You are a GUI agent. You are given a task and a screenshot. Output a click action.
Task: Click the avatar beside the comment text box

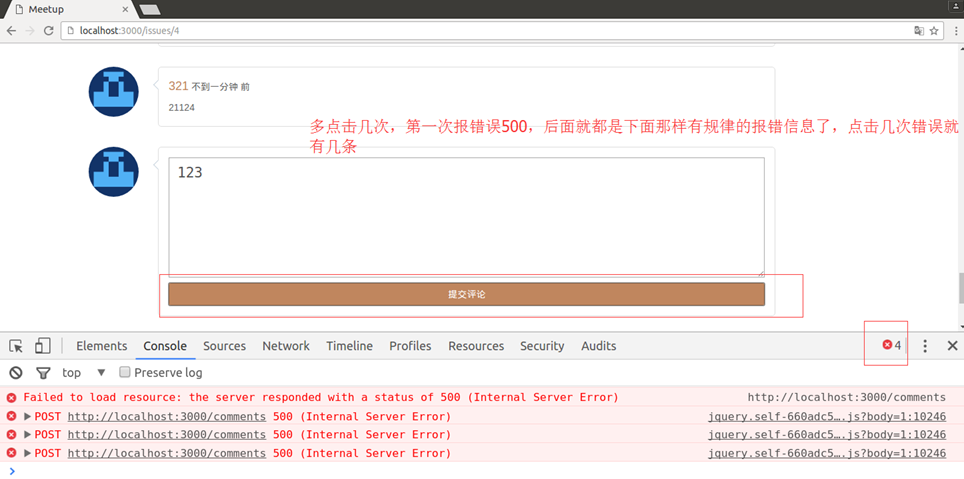pyautogui.click(x=114, y=172)
